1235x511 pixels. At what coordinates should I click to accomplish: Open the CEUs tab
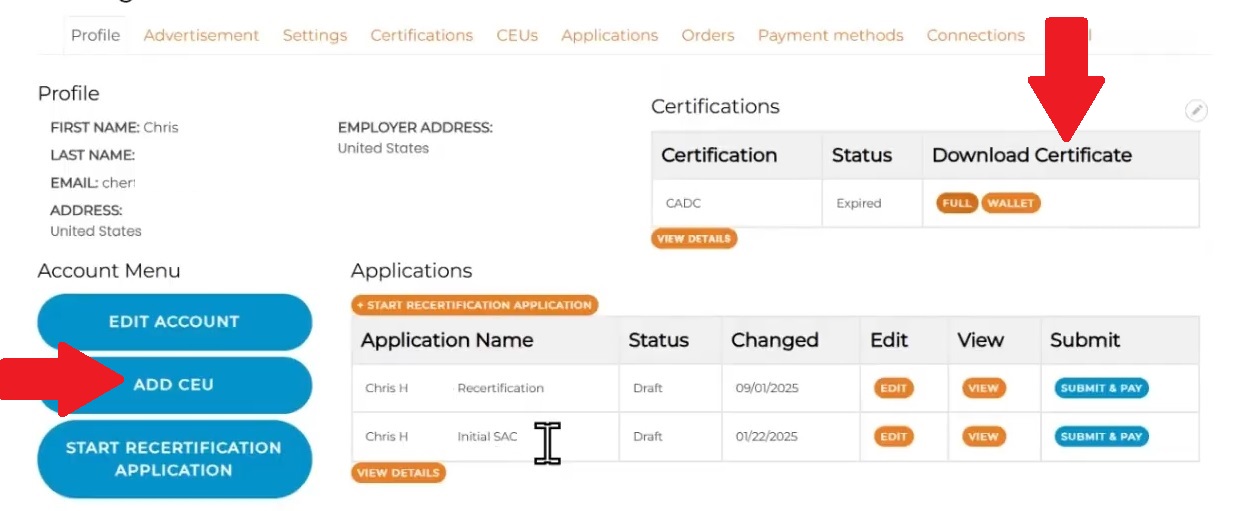[517, 35]
